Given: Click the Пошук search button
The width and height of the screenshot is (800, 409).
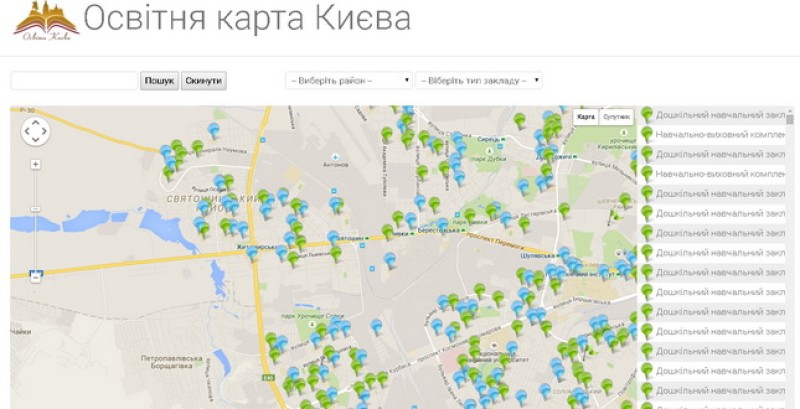Looking at the screenshot, I should [160, 81].
